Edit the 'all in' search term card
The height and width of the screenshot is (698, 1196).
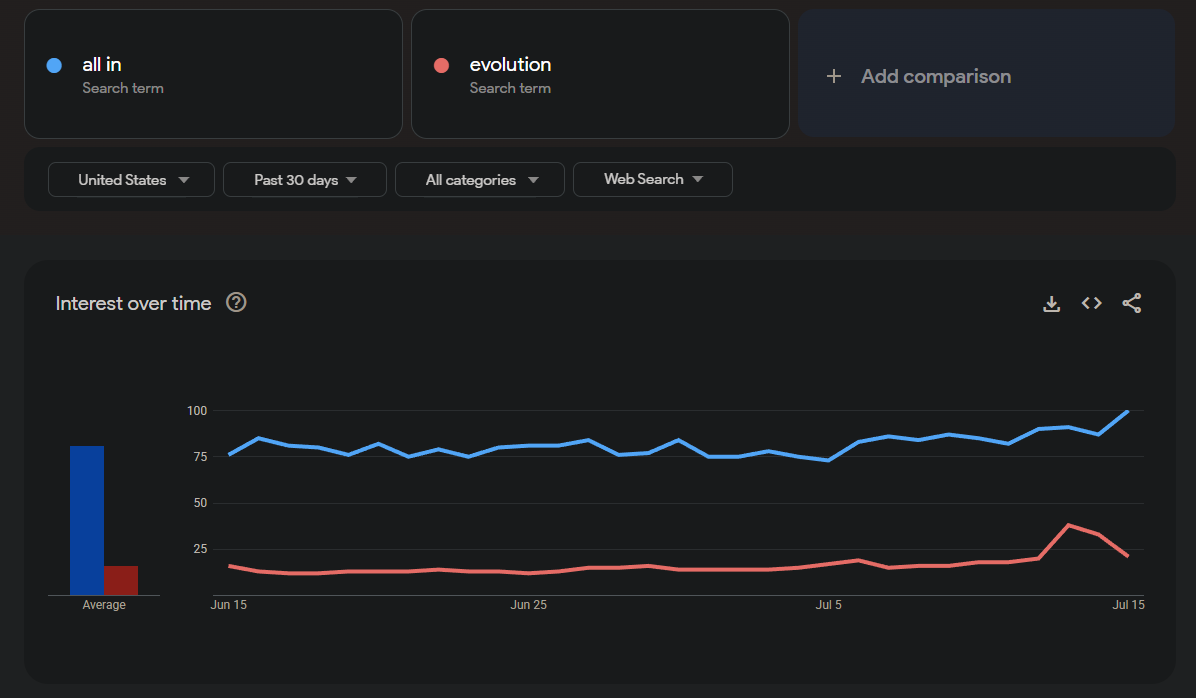click(x=213, y=74)
